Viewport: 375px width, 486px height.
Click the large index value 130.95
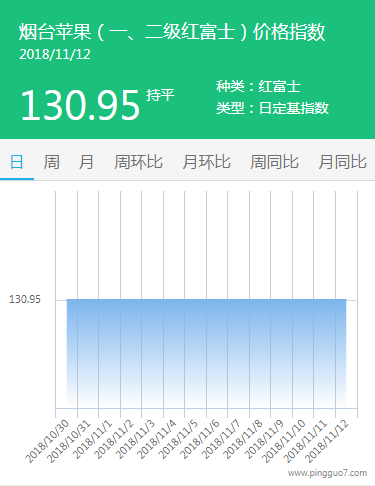[80, 105]
